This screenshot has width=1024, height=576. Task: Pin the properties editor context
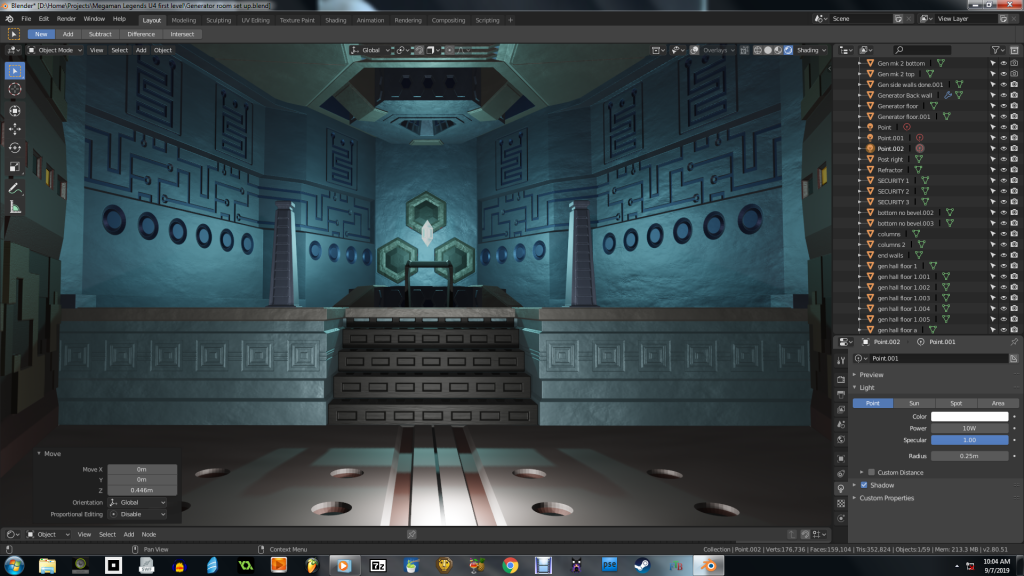tap(1014, 342)
